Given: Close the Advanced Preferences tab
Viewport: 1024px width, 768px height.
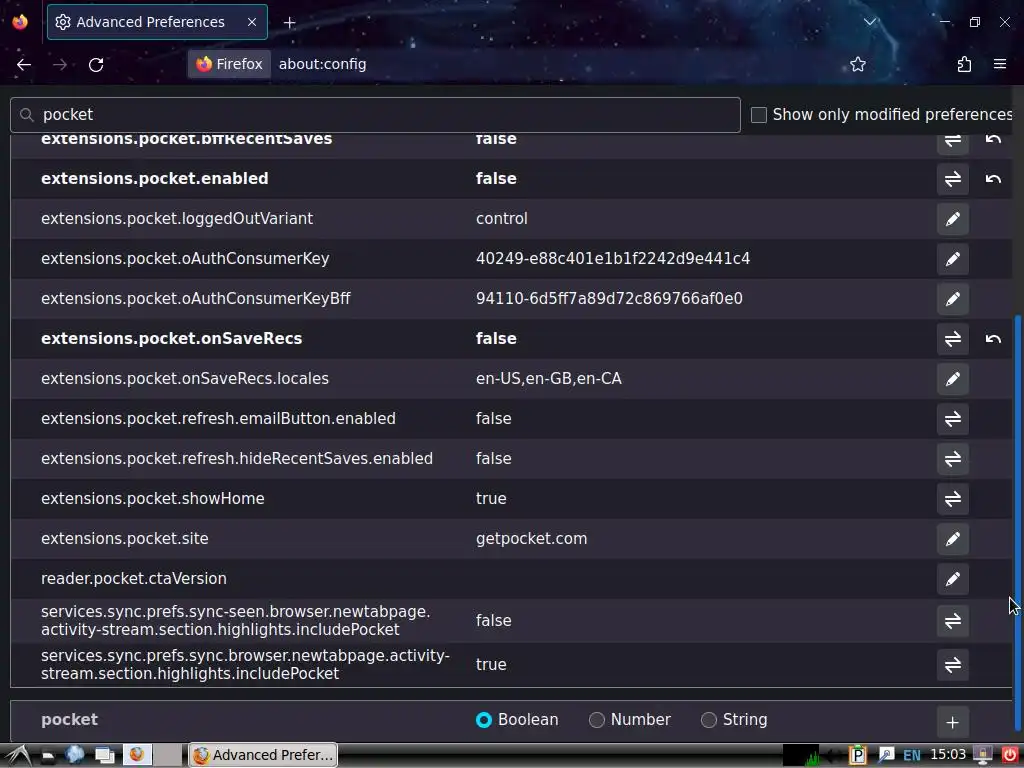Looking at the screenshot, I should point(251,22).
